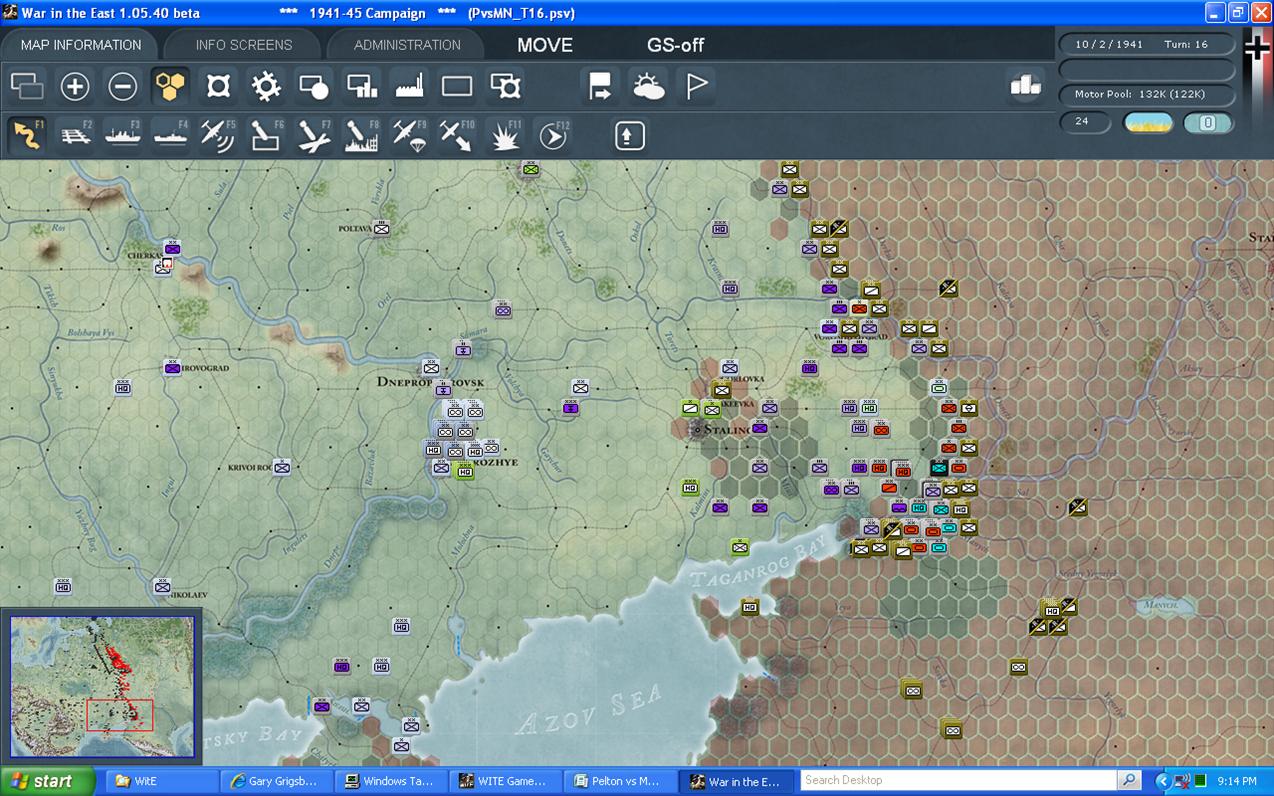This screenshot has height=796, width=1274.
Task: Toggle the yellow hexagon grid display
Action: point(171,86)
